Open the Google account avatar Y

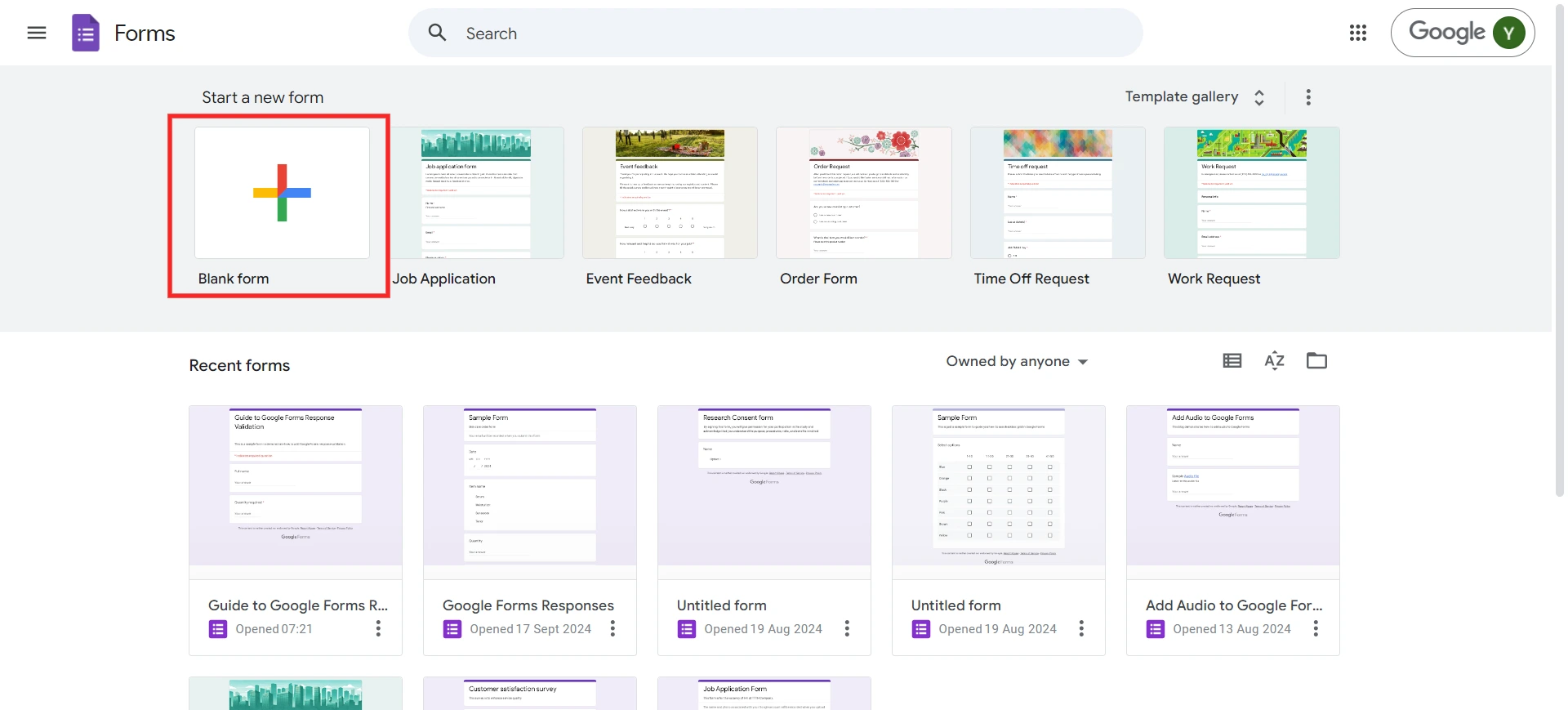click(x=1508, y=33)
